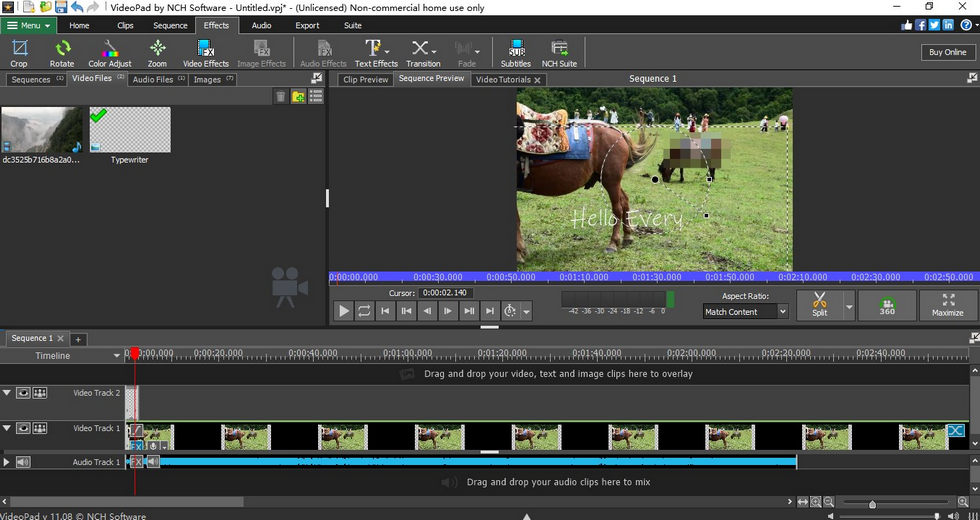Viewport: 980px width, 520px height.
Task: Open the Aspect Ratio Match Content dropdown
Action: click(x=746, y=311)
